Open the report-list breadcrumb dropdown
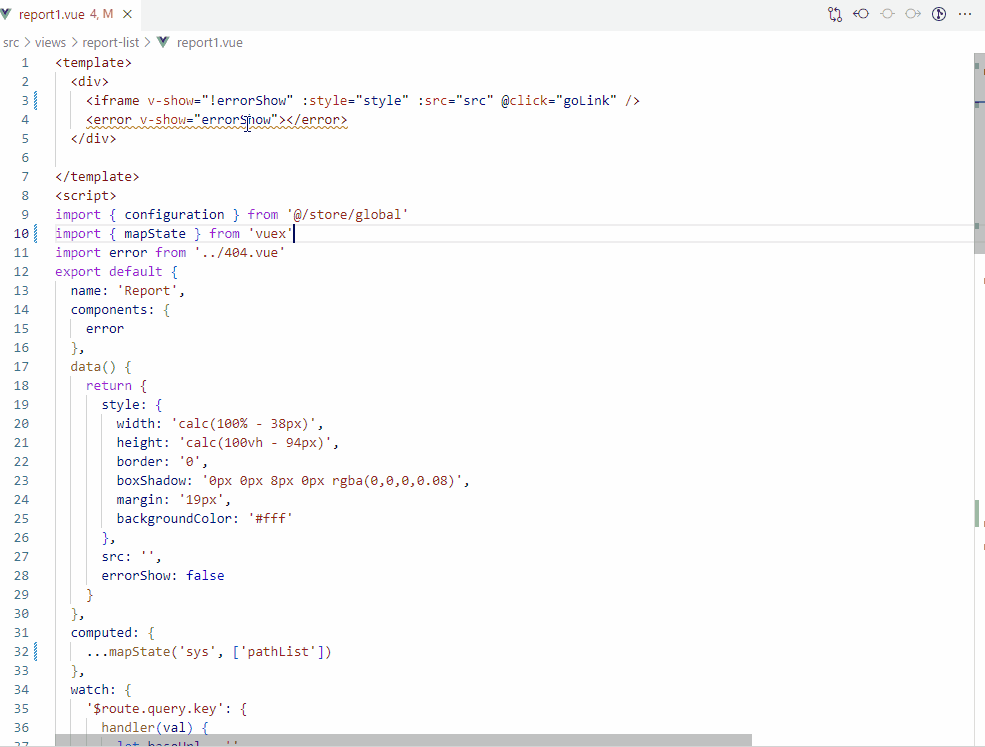Viewport: 985px width, 747px height. (110, 42)
